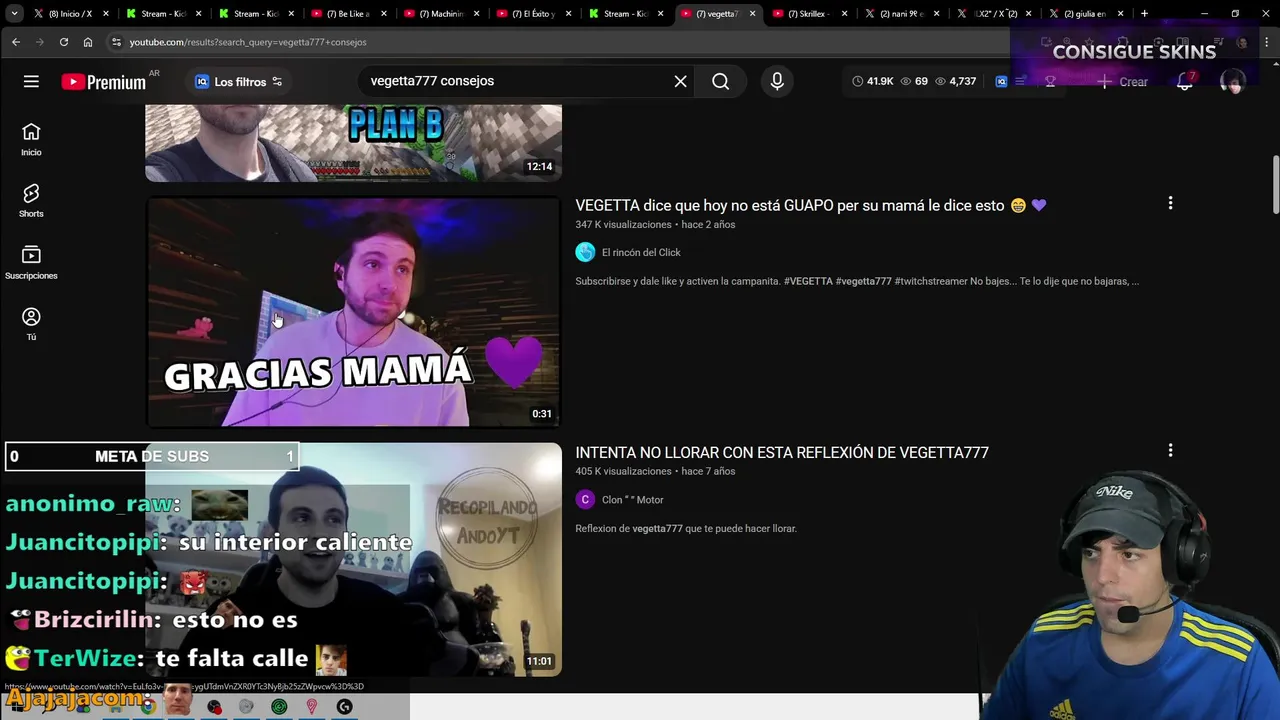1280x720 pixels.
Task: Play the PLAN B thumbnail video
Action: [x=353, y=142]
